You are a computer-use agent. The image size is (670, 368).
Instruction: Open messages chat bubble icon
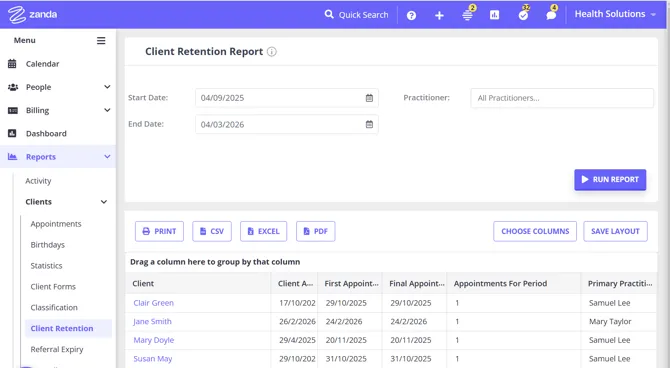551,15
